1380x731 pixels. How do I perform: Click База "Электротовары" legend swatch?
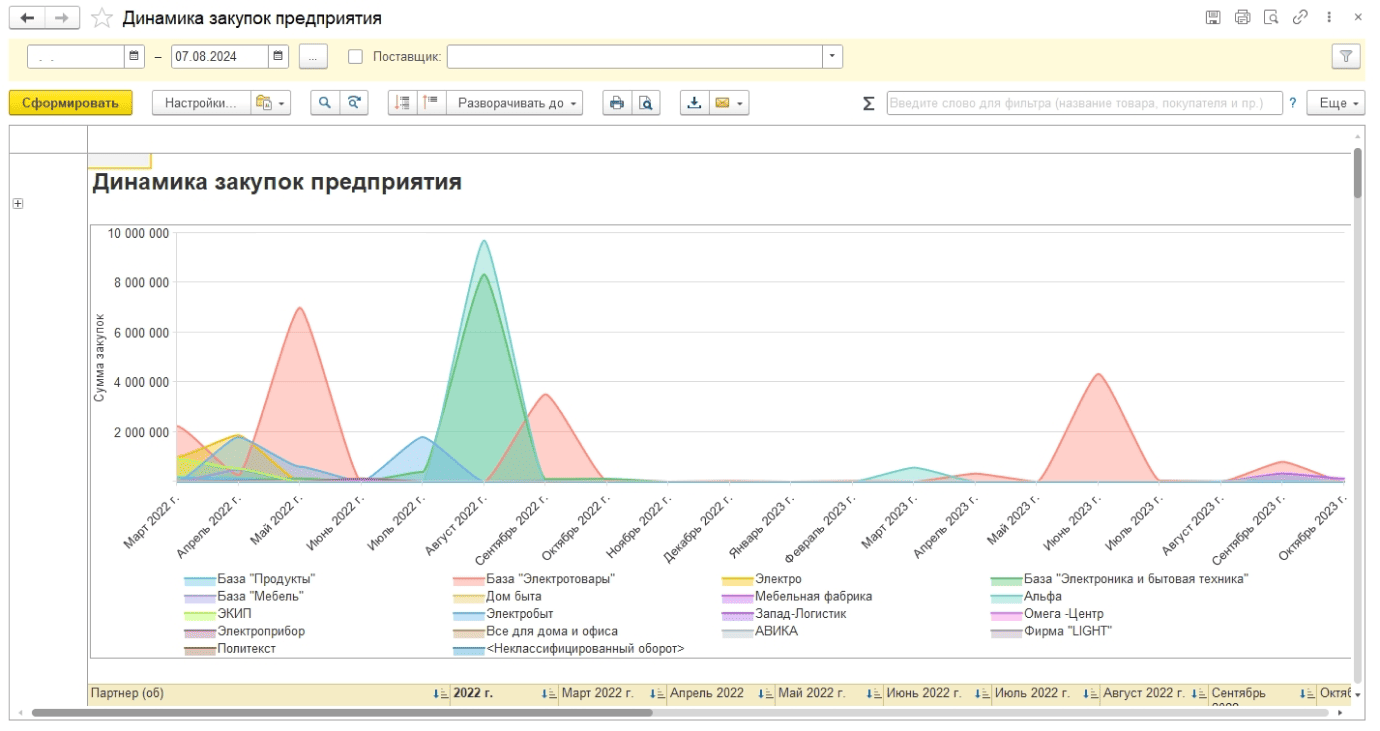click(x=468, y=580)
